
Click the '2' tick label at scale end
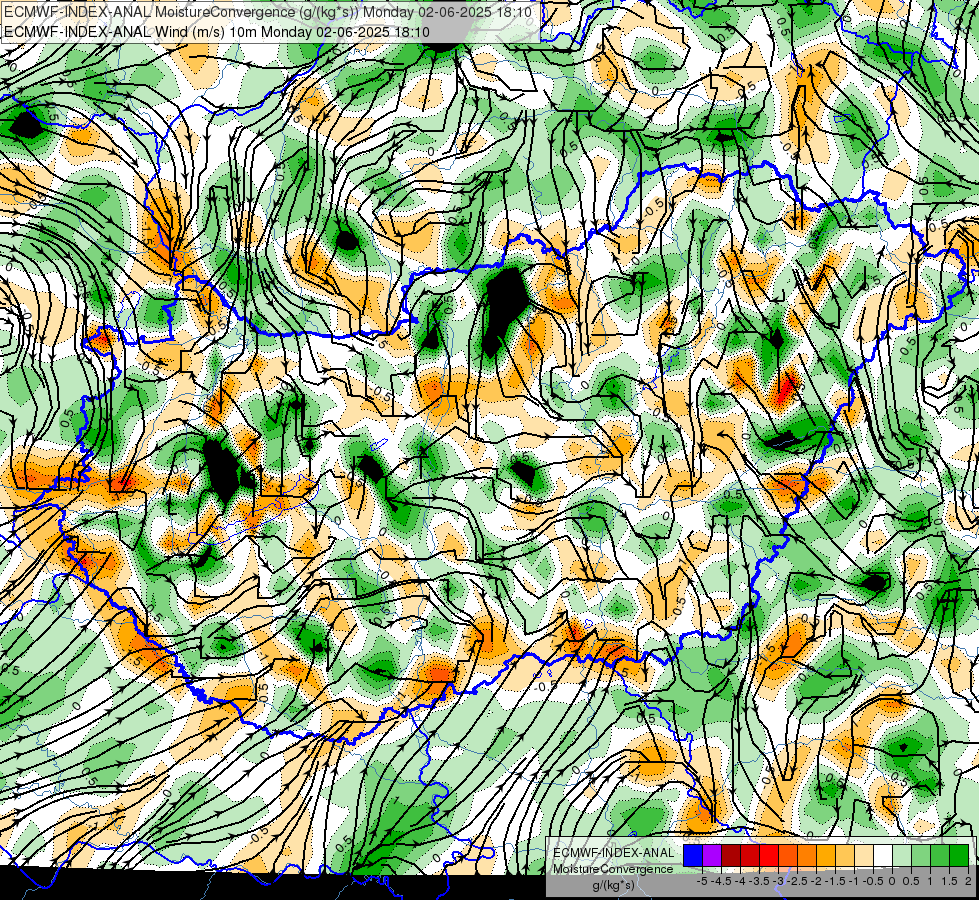pos(968,881)
